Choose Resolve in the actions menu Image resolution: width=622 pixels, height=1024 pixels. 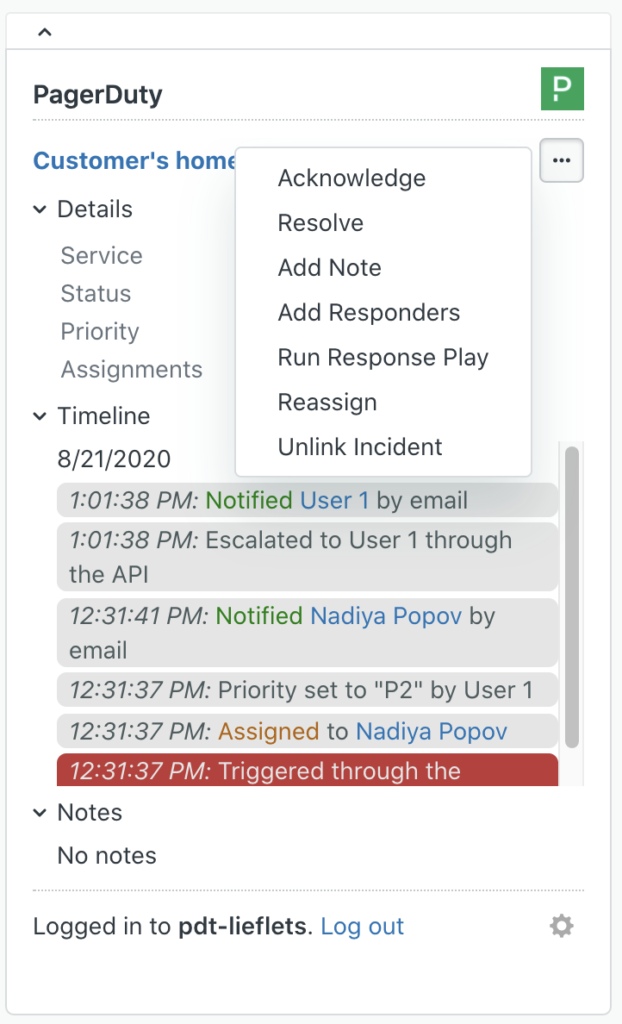320,223
